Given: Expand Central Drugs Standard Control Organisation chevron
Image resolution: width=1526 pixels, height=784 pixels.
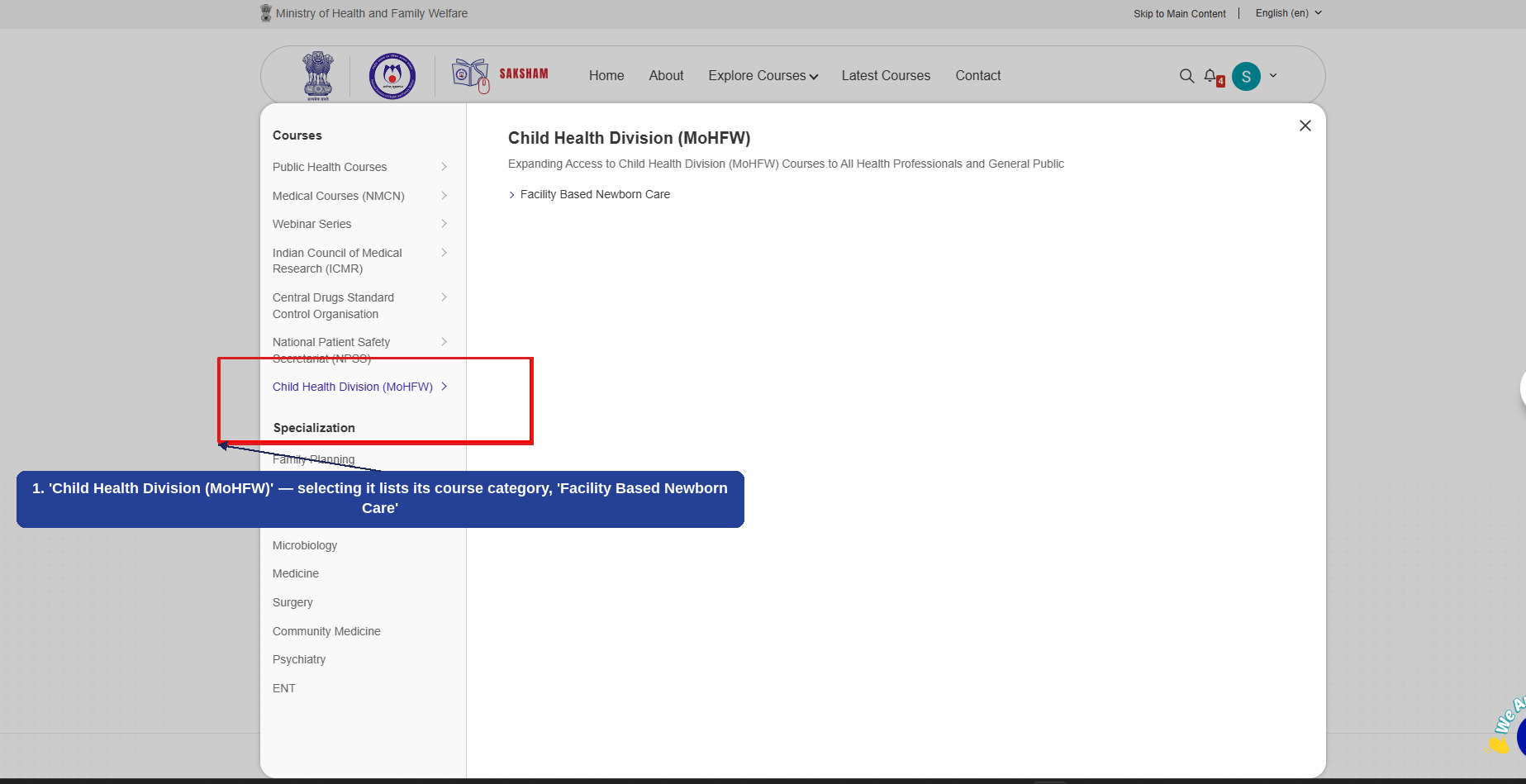Looking at the screenshot, I should coord(444,297).
